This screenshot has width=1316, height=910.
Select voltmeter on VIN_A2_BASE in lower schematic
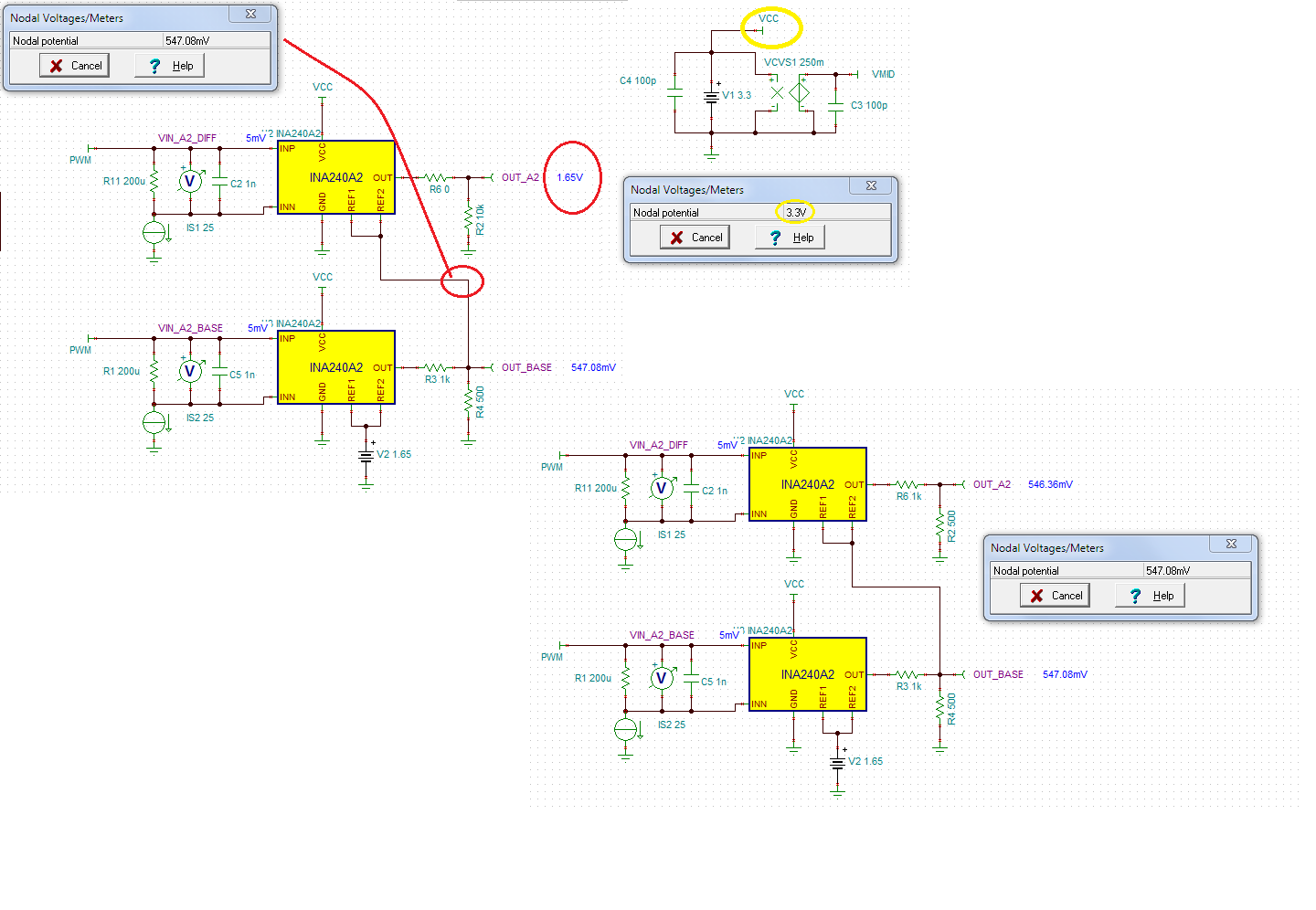click(662, 678)
